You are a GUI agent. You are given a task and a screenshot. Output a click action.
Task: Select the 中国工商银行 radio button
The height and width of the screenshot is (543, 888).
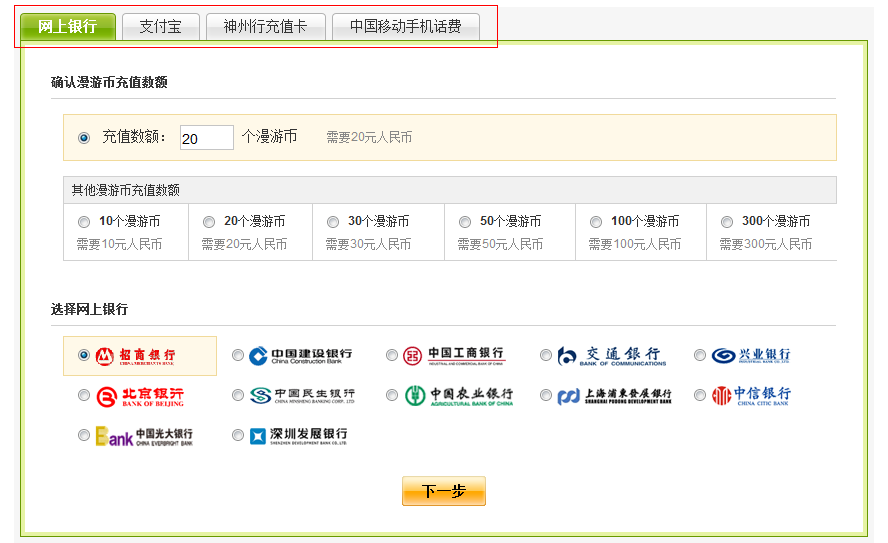(x=392, y=355)
